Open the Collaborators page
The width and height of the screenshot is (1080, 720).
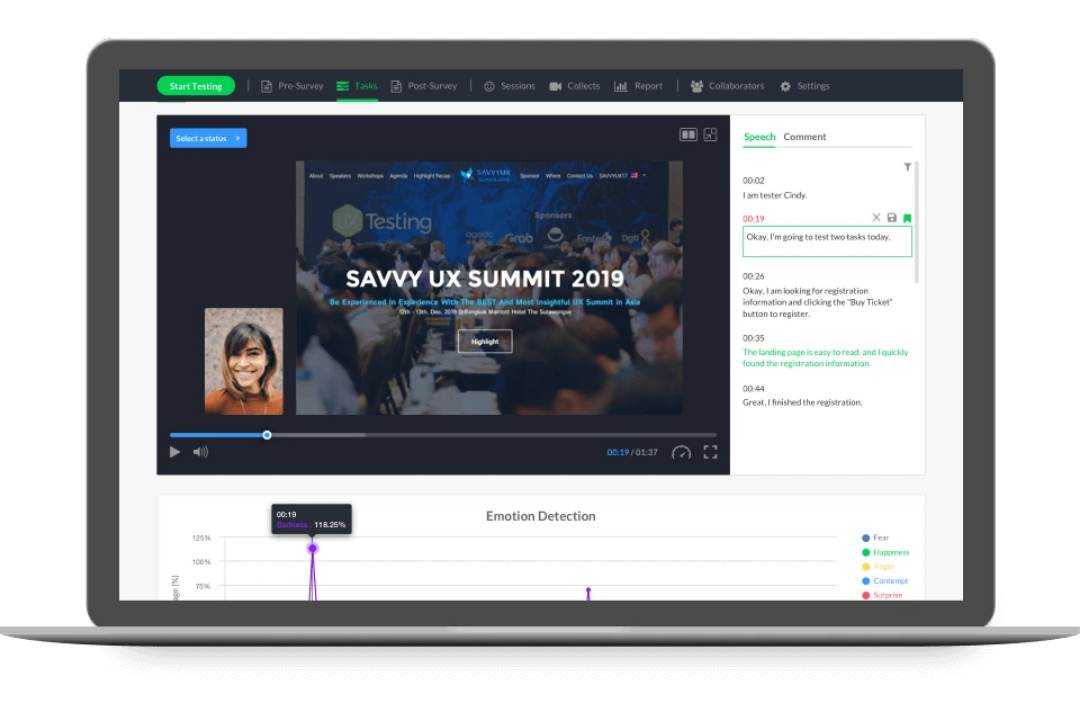coord(727,86)
